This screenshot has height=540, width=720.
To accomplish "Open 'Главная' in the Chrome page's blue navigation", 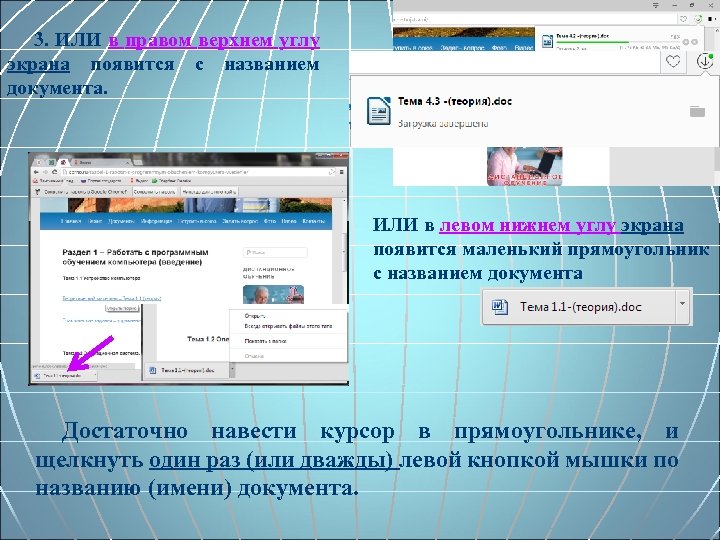I will (71, 221).
